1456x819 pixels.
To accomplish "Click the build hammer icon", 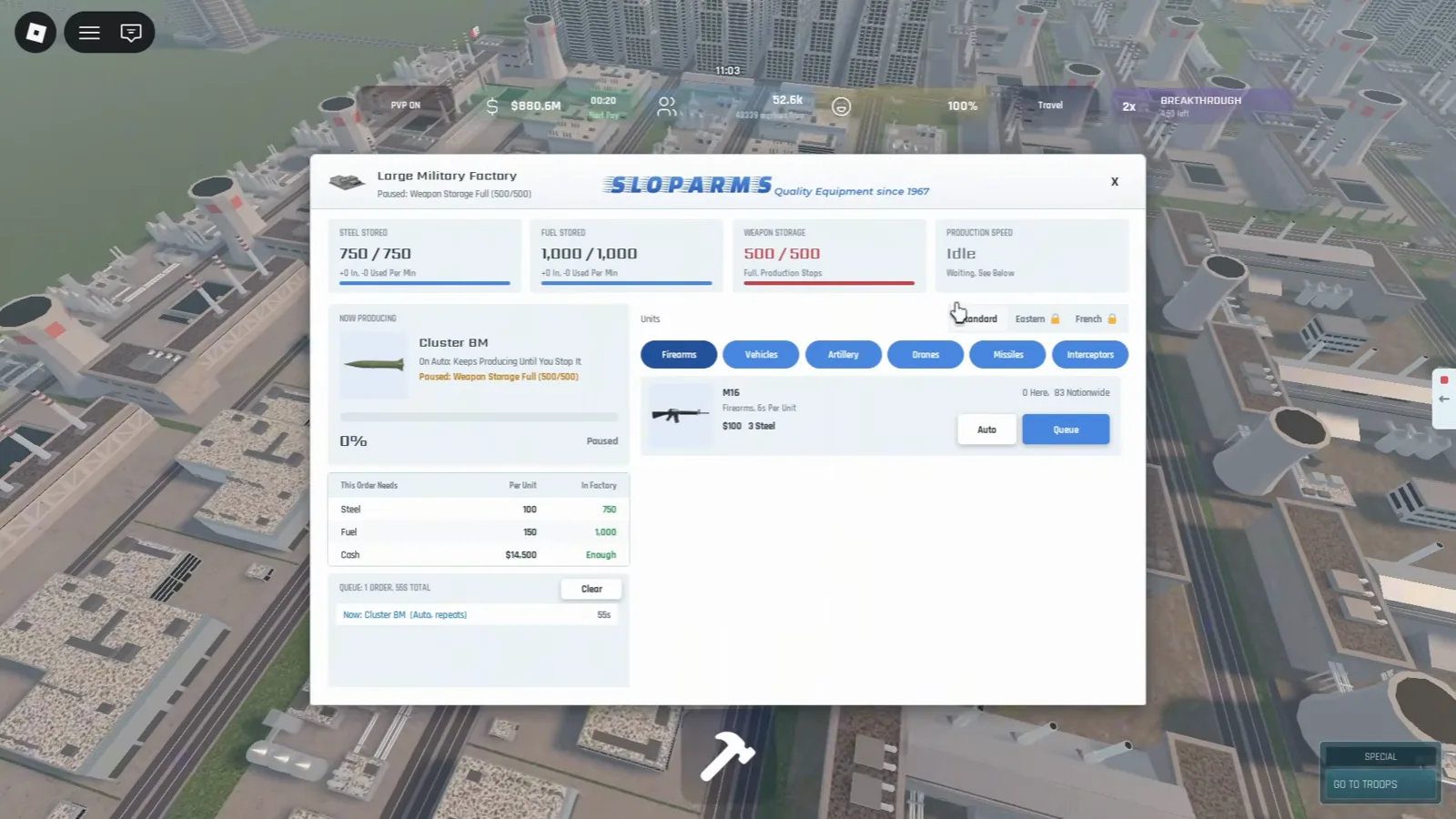I will click(x=727, y=755).
